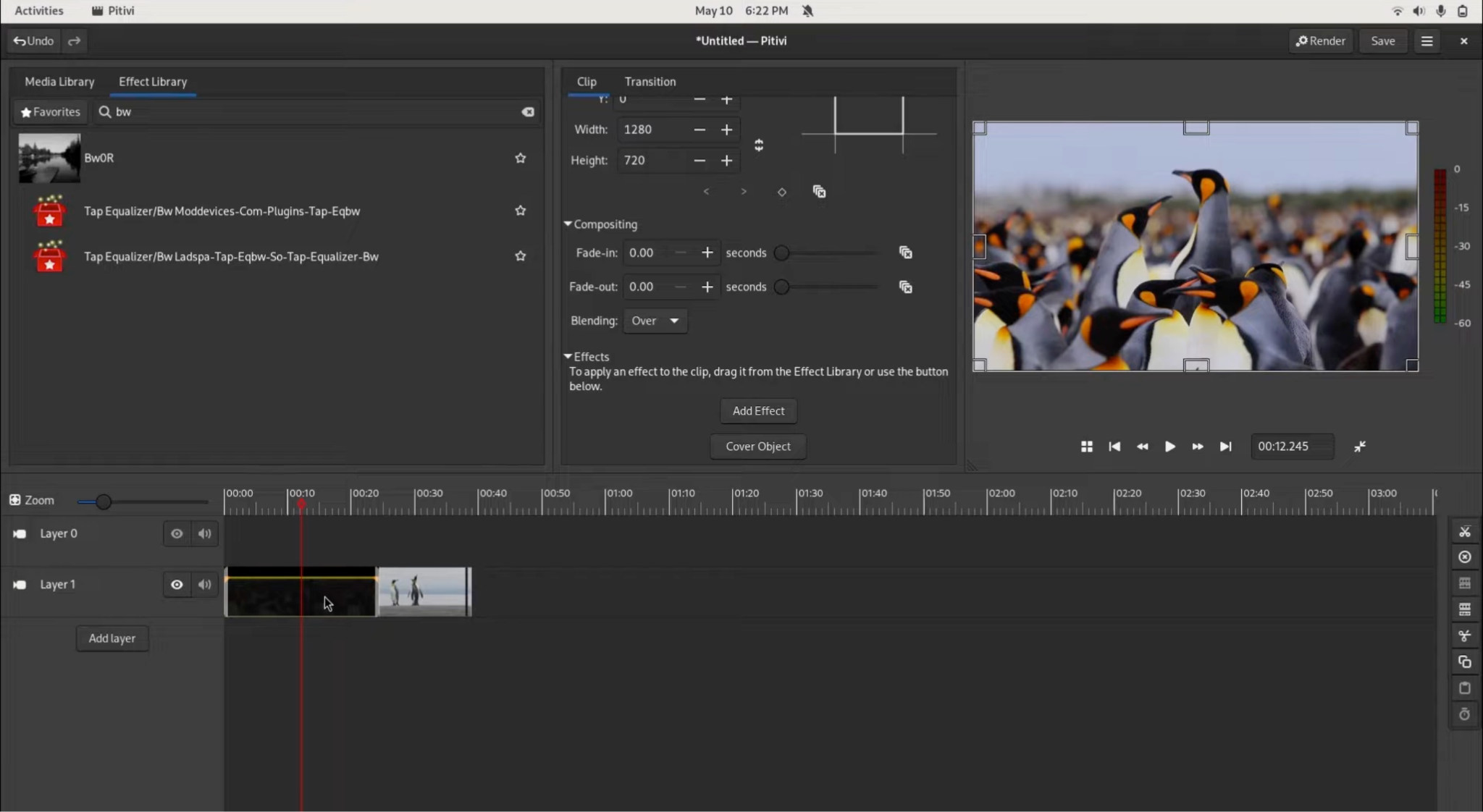Delete the selected clip
The width and height of the screenshot is (1483, 812).
point(1465,557)
